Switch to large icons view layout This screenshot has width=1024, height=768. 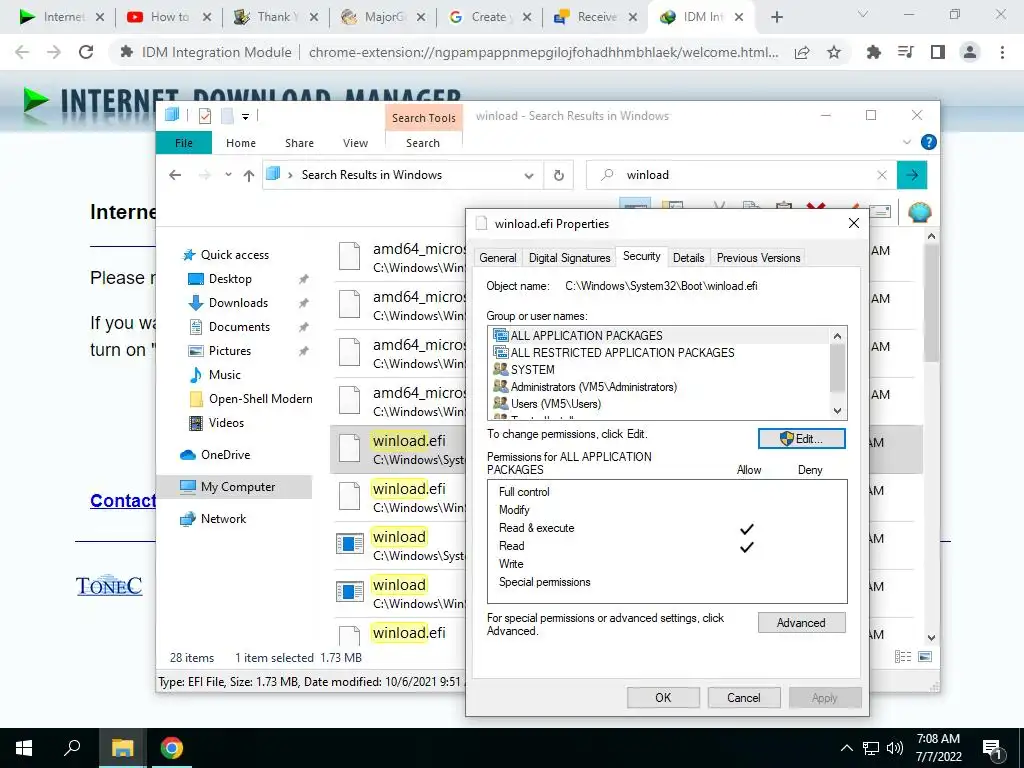(925, 657)
